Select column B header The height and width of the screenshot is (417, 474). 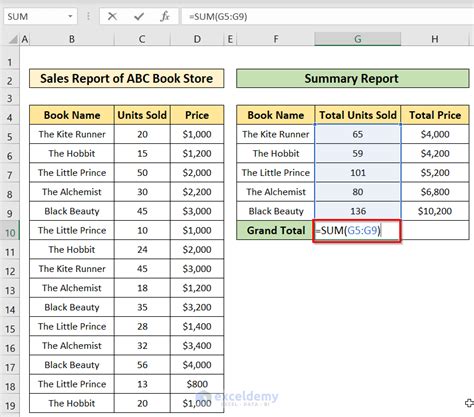tap(72, 39)
